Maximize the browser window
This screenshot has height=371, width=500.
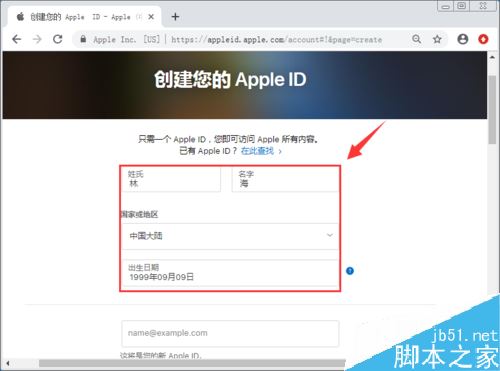click(462, 6)
